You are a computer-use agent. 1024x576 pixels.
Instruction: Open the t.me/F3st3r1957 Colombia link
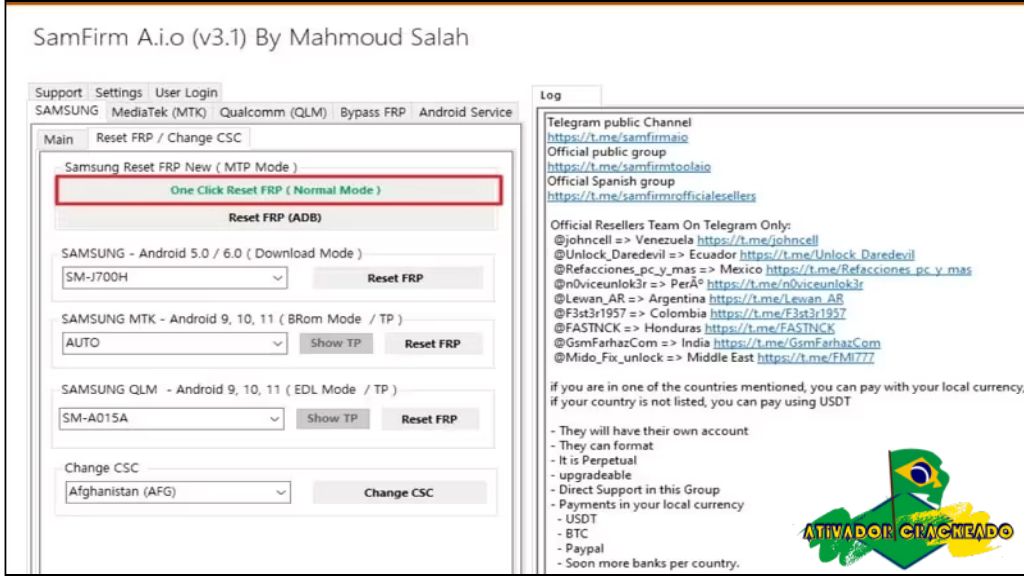[x=778, y=313]
